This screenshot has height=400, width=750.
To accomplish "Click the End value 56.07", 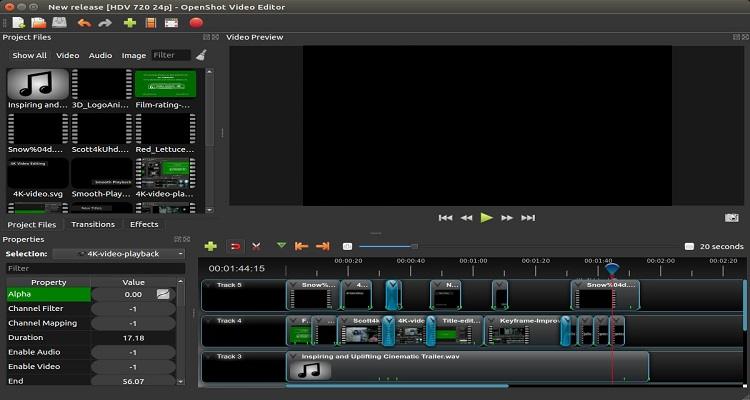I will pos(133,381).
